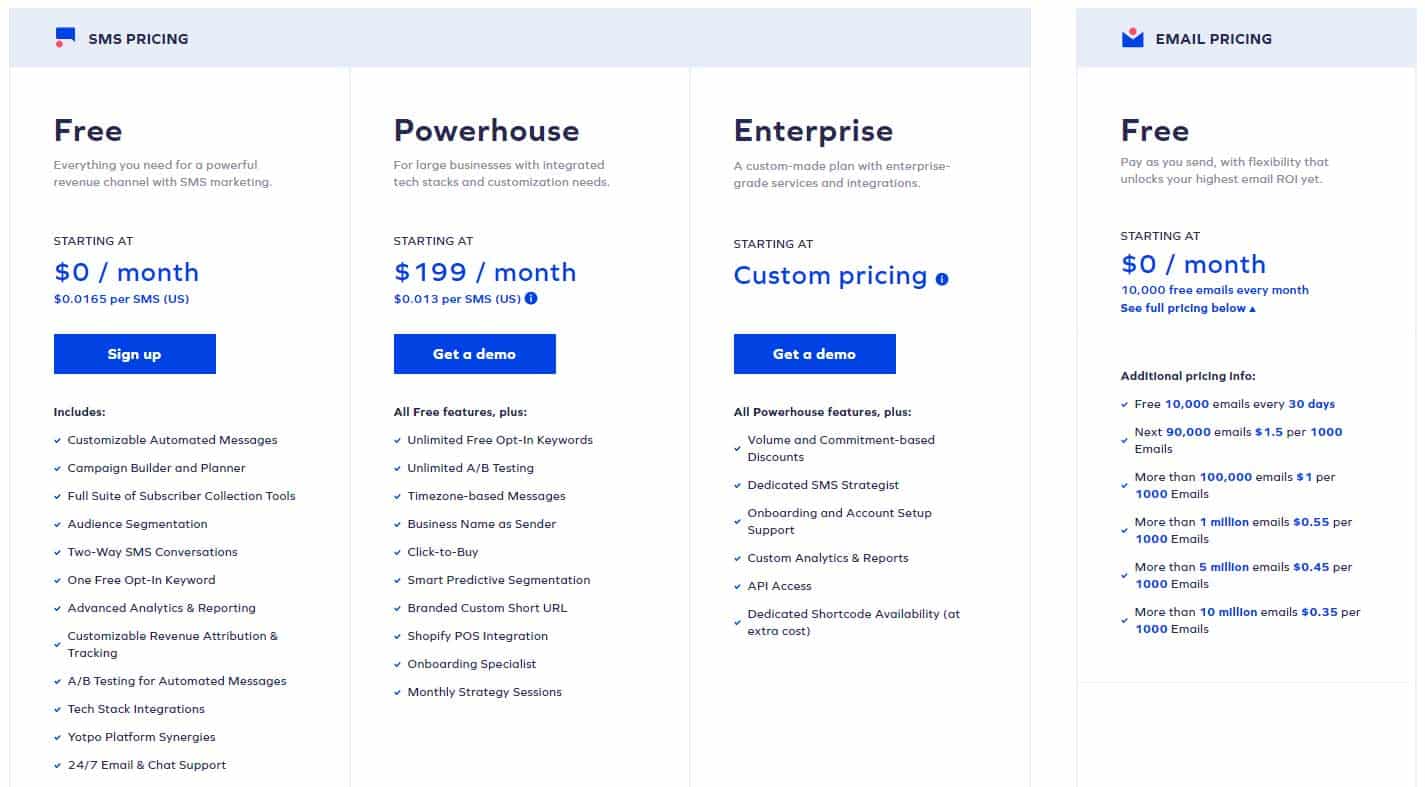
Task: Click the Sign up button
Action: pos(134,354)
